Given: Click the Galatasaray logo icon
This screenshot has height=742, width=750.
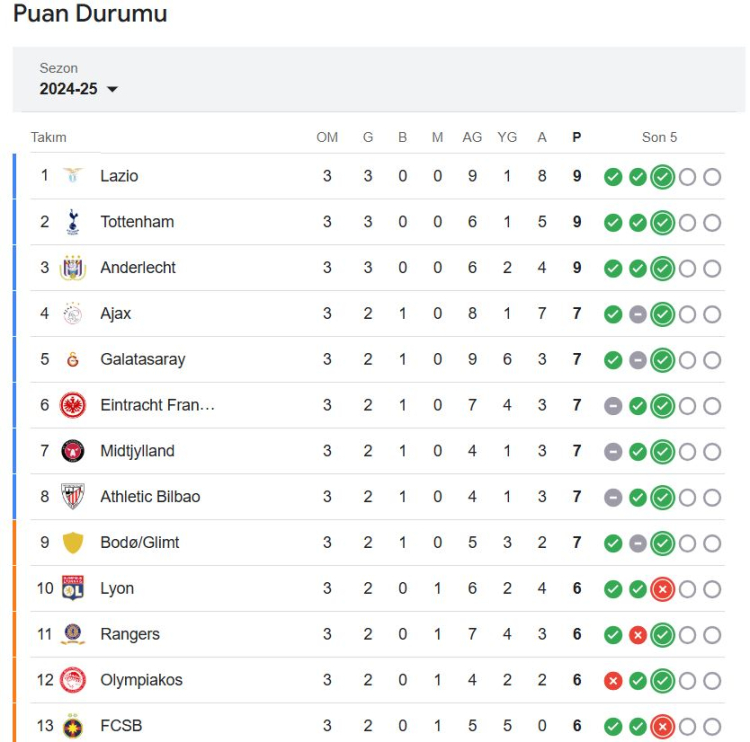Looking at the screenshot, I should pos(73,359).
